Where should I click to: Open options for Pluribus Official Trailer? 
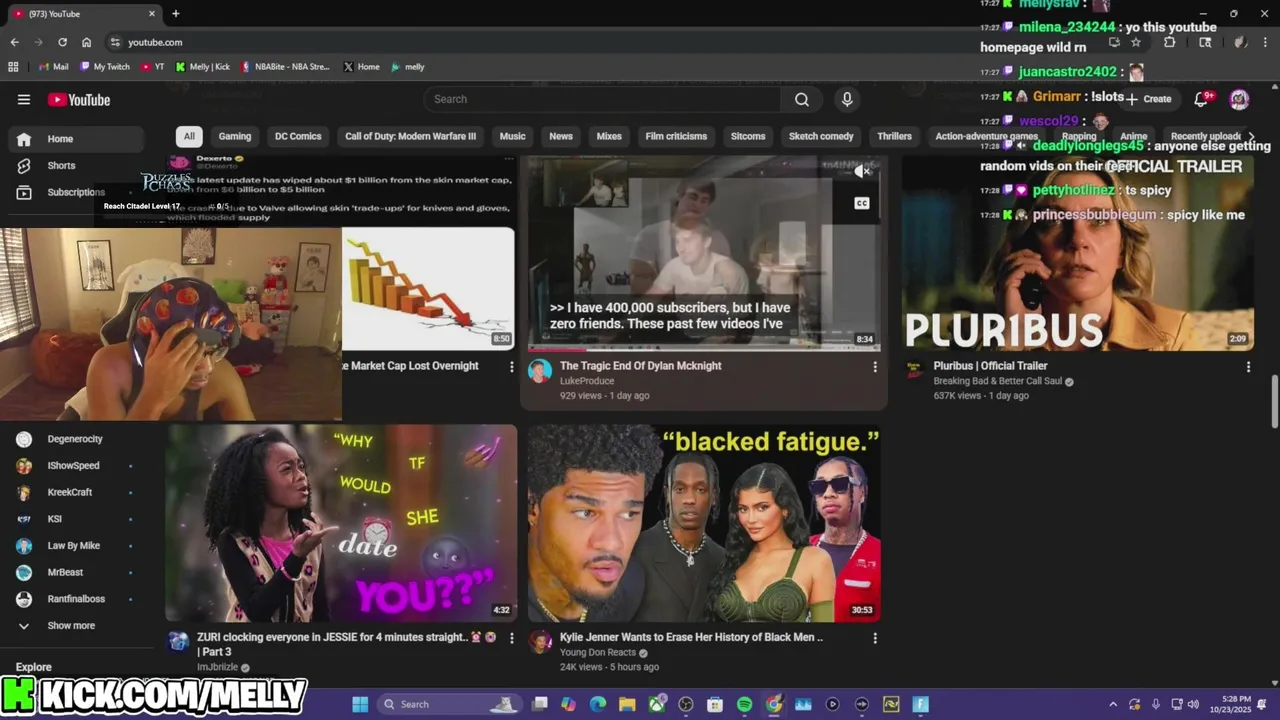[1248, 367]
